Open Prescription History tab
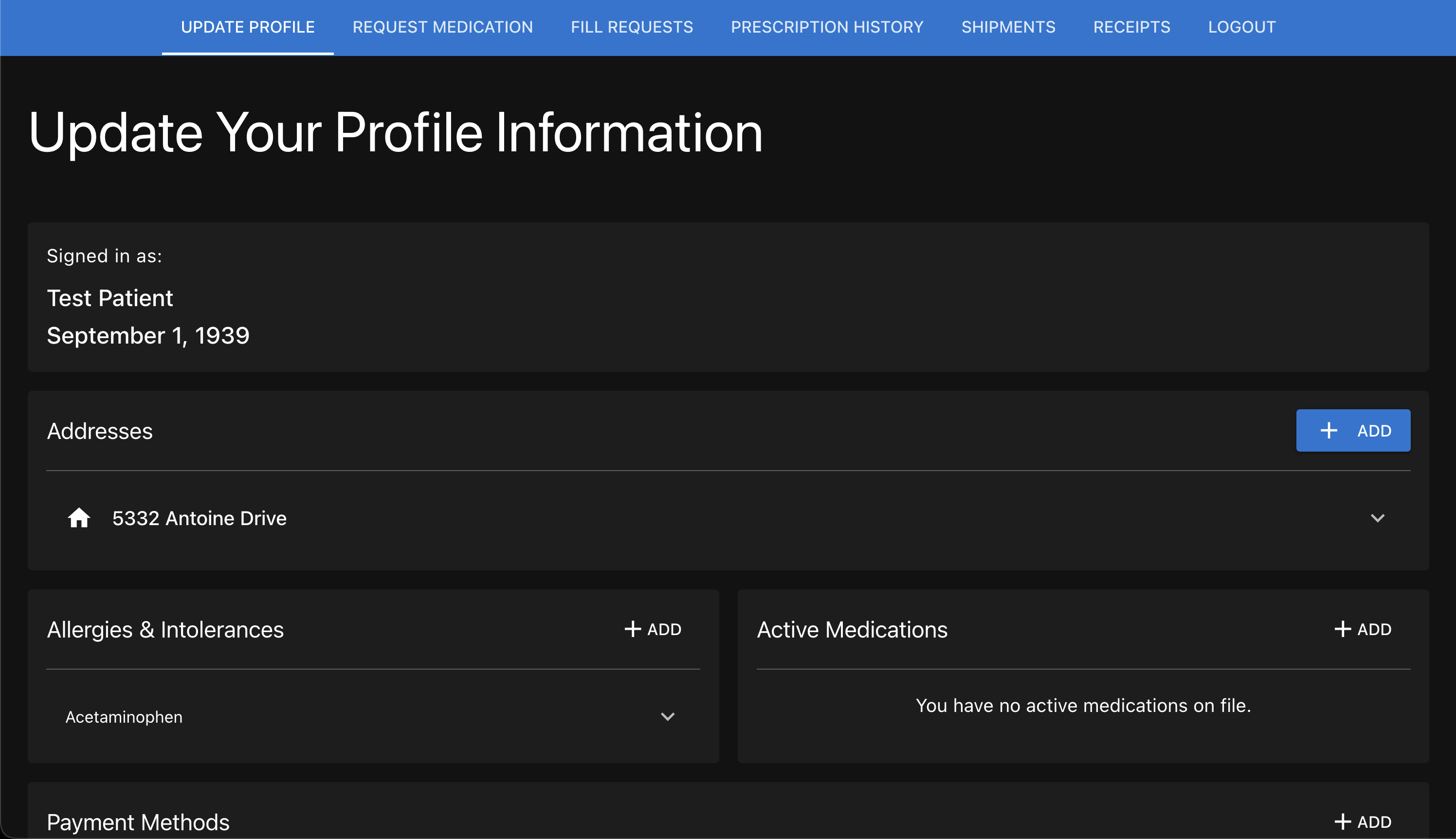 point(827,27)
